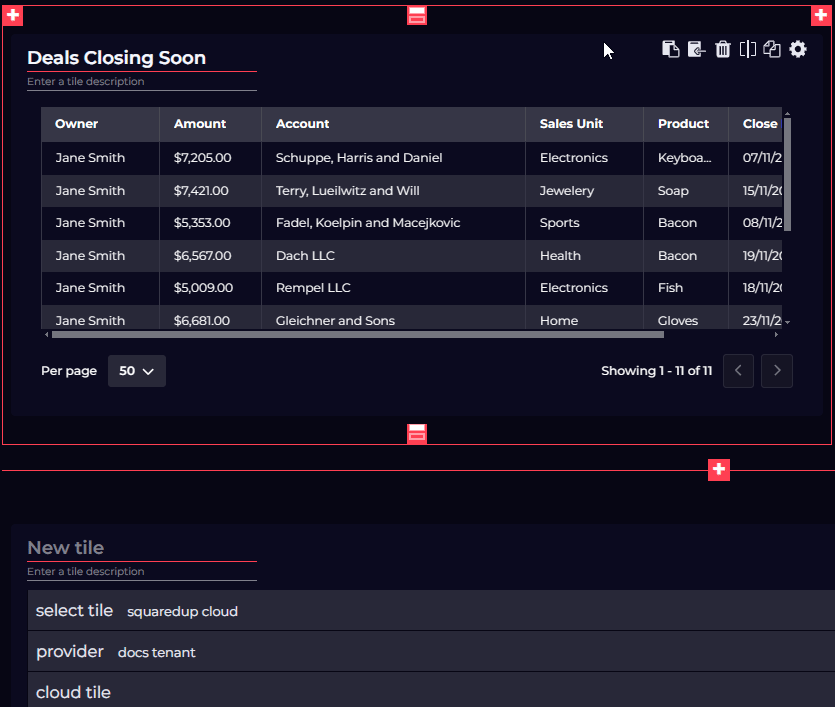This screenshot has height=707, width=835.
Task: Select the 'cloud tile' row
Action: [x=431, y=691]
